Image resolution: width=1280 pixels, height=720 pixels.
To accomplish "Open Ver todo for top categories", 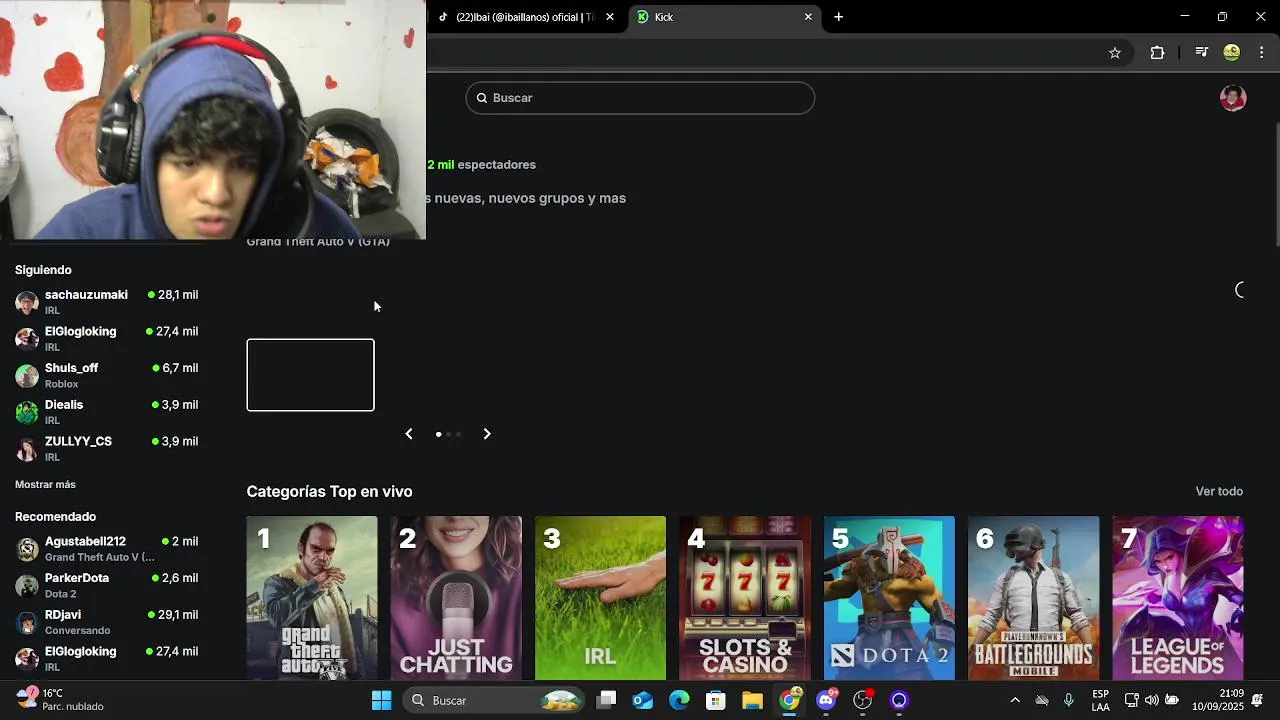I will [x=1219, y=491].
